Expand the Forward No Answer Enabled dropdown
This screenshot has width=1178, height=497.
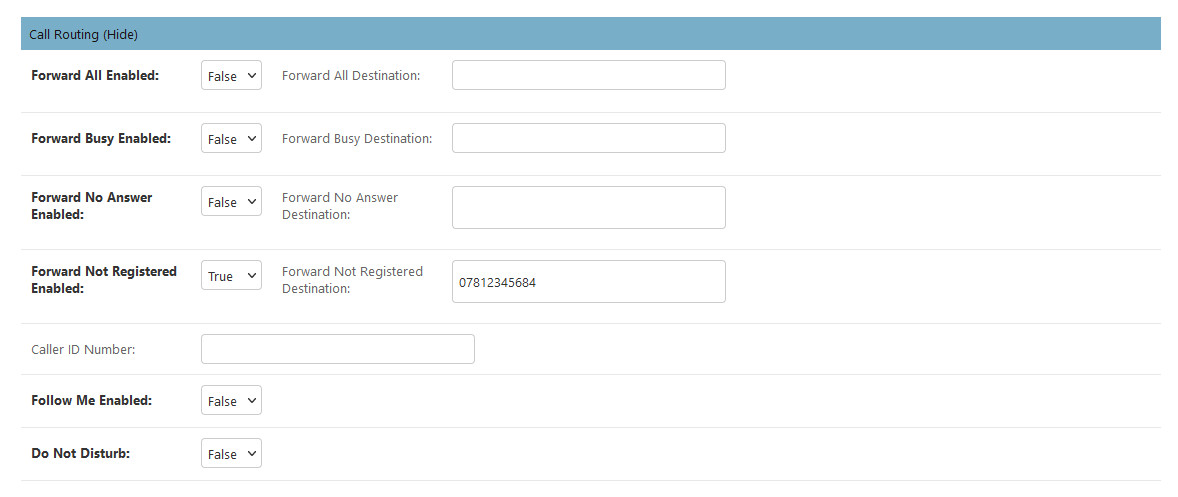coord(231,202)
